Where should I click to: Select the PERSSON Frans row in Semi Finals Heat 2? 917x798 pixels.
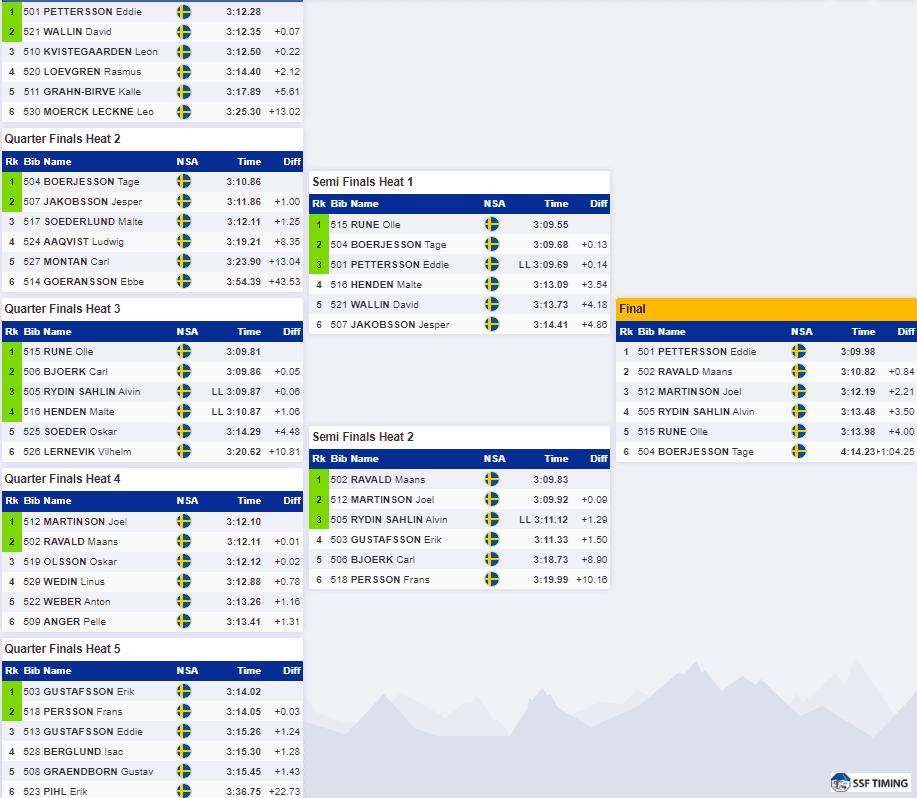point(460,579)
